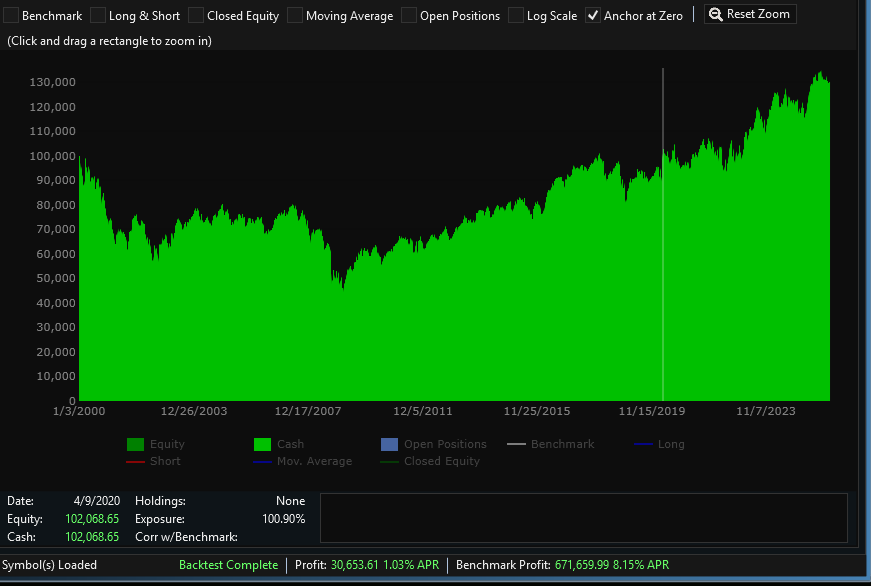Enable the Benchmark checkbox above the chart

point(11,16)
